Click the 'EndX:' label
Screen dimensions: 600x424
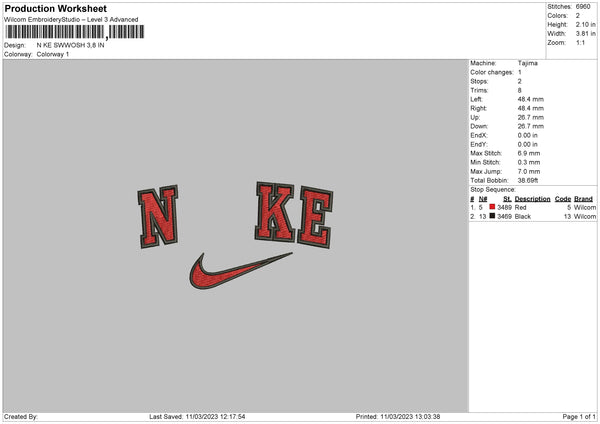[x=479, y=135]
